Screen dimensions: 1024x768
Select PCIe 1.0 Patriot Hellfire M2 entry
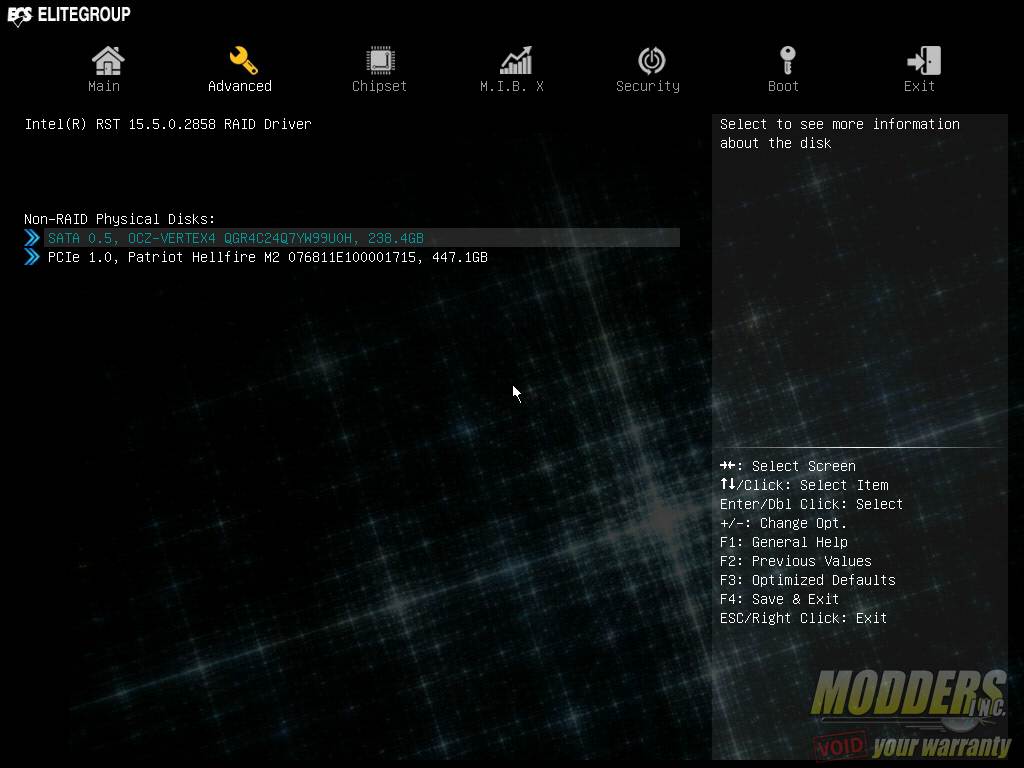(268, 257)
